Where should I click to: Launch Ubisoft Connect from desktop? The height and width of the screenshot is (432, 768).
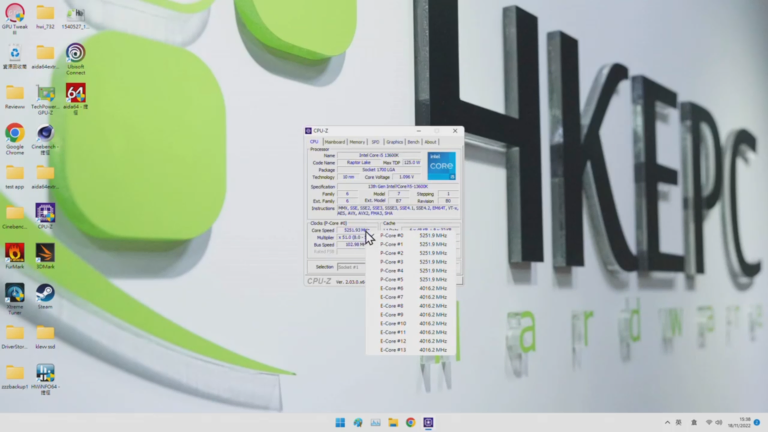[75, 59]
